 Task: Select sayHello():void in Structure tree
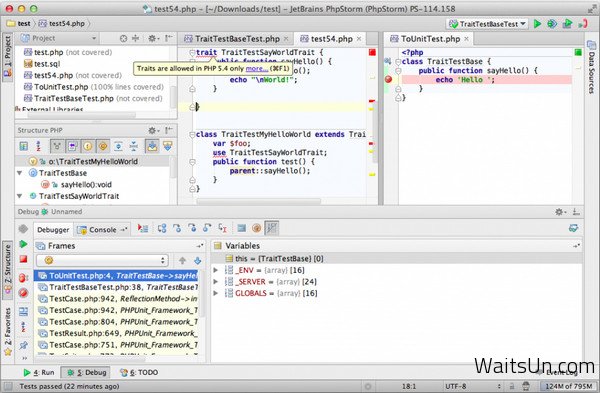[86, 184]
